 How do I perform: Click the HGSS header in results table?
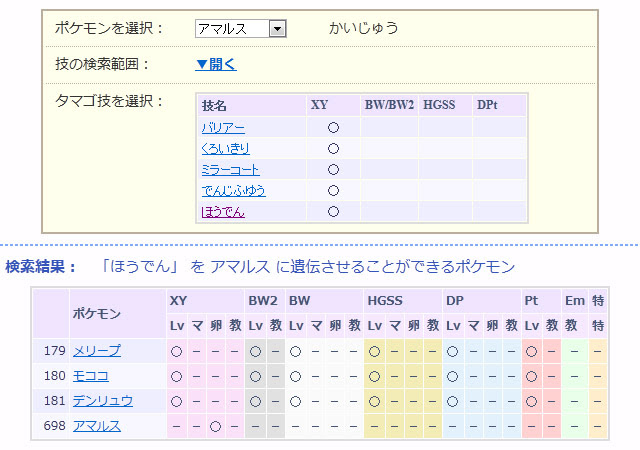click(x=385, y=301)
